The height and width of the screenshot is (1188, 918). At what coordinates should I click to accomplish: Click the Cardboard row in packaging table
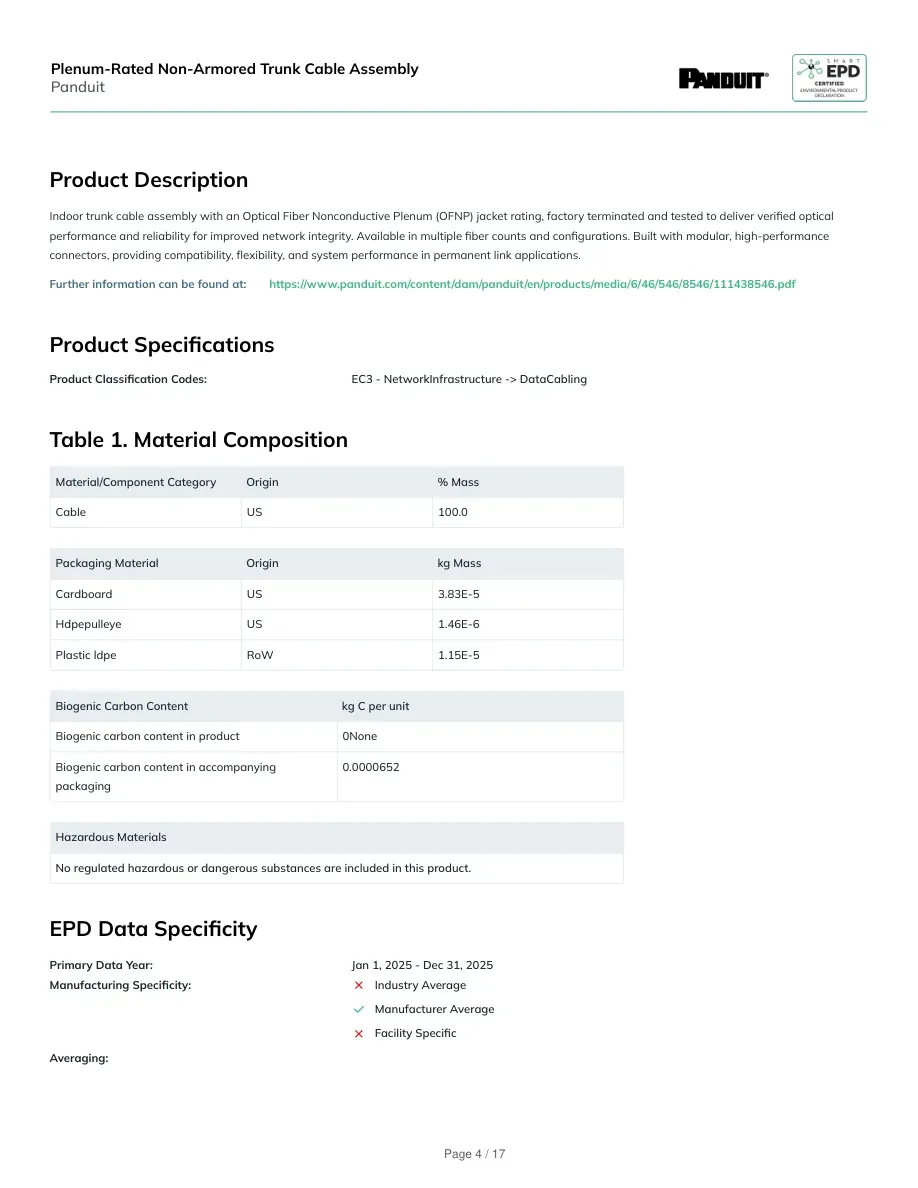point(336,594)
